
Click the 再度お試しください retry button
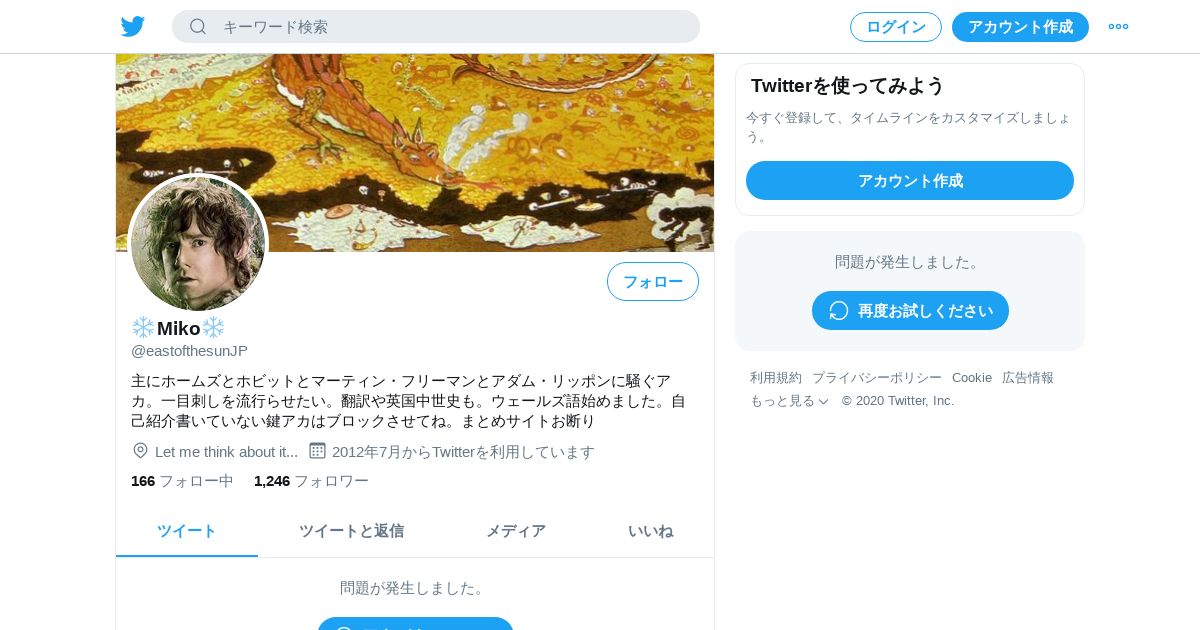[910, 310]
